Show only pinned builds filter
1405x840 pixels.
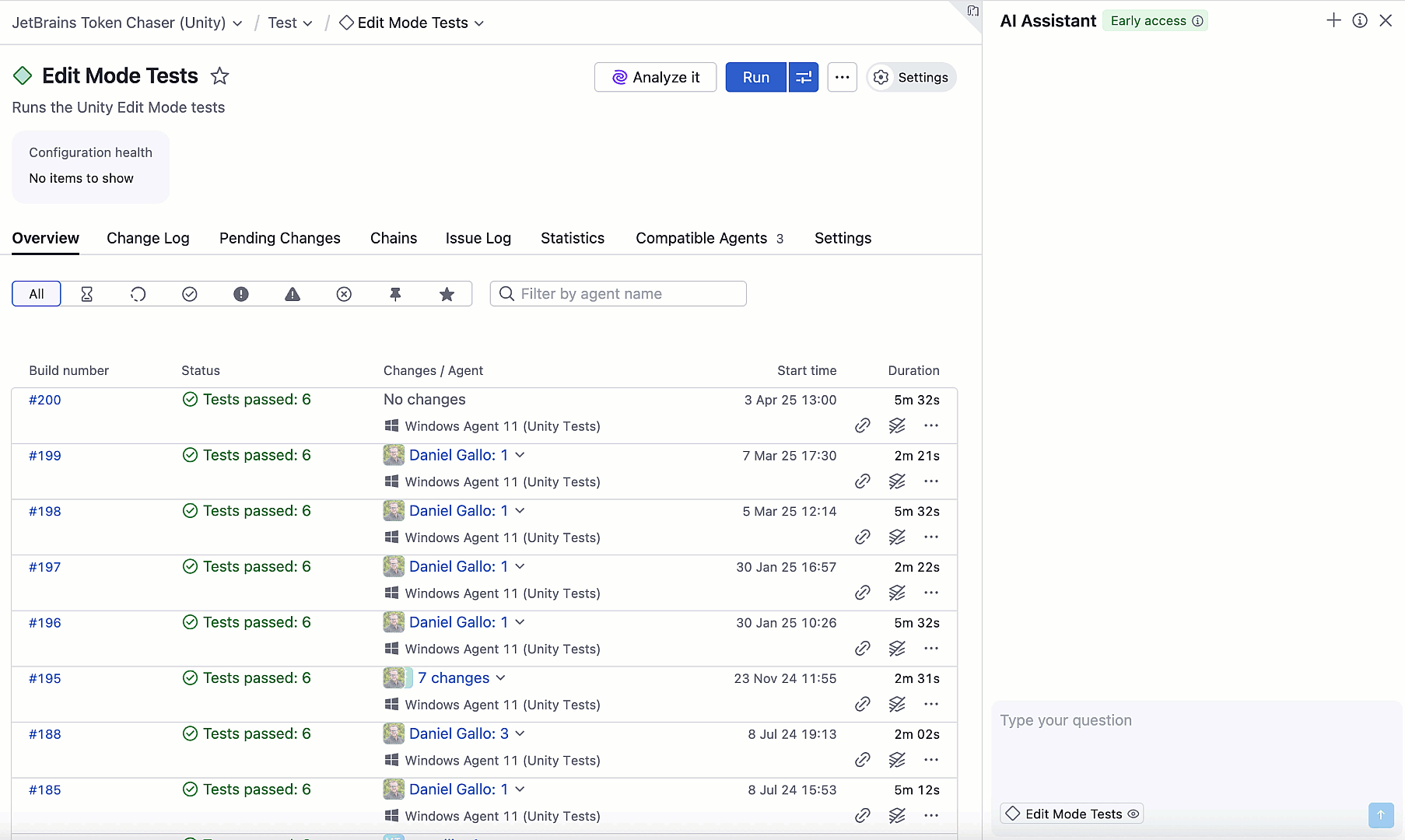point(395,294)
